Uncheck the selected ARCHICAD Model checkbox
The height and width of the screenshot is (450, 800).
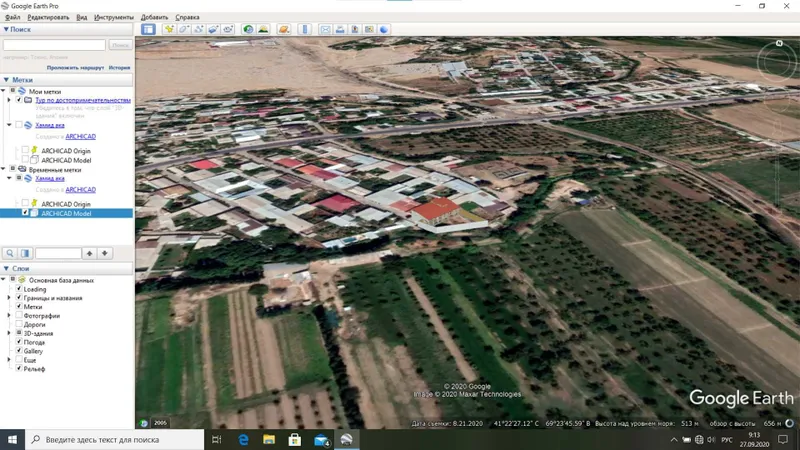(x=25, y=213)
